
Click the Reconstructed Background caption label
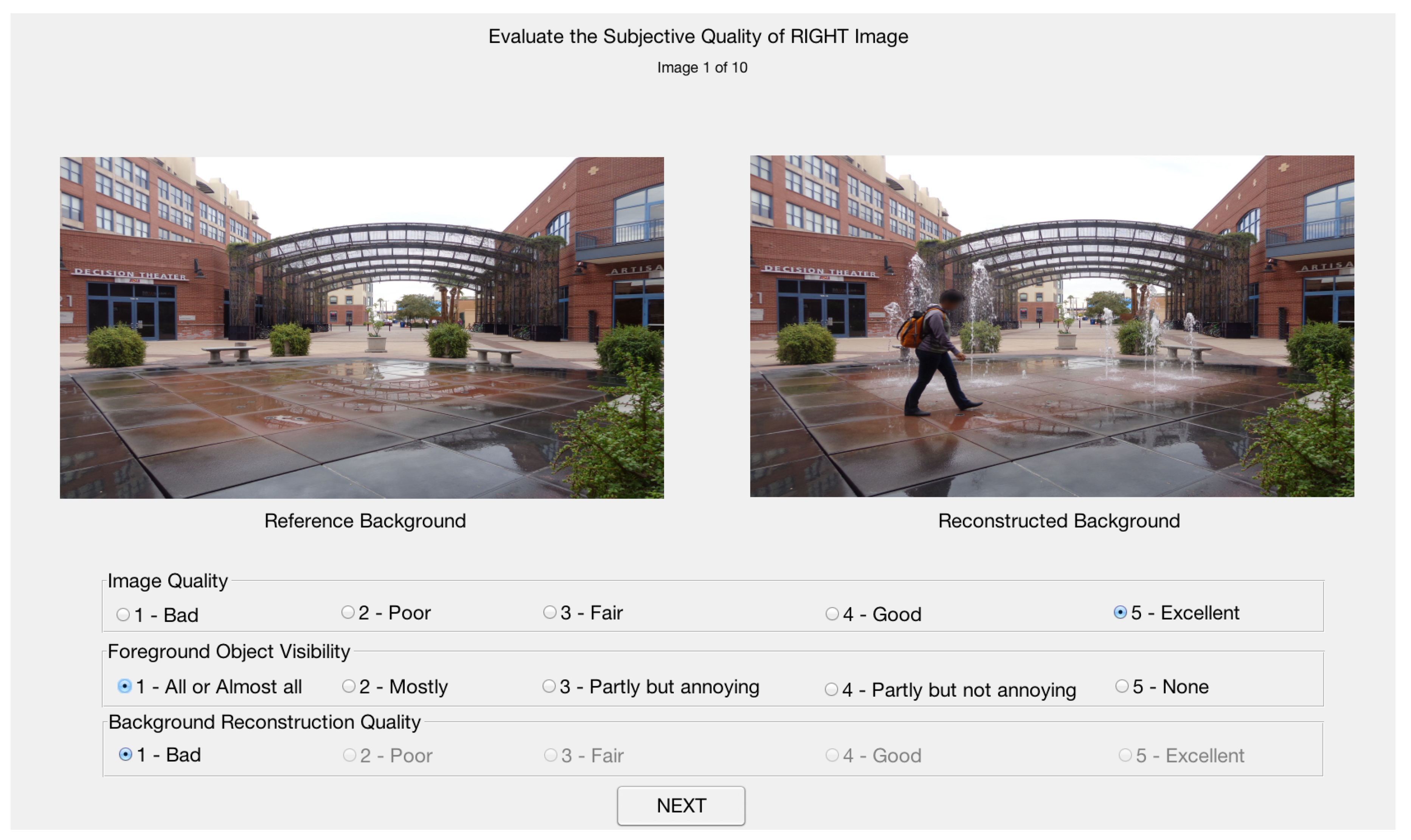pyautogui.click(x=1059, y=521)
